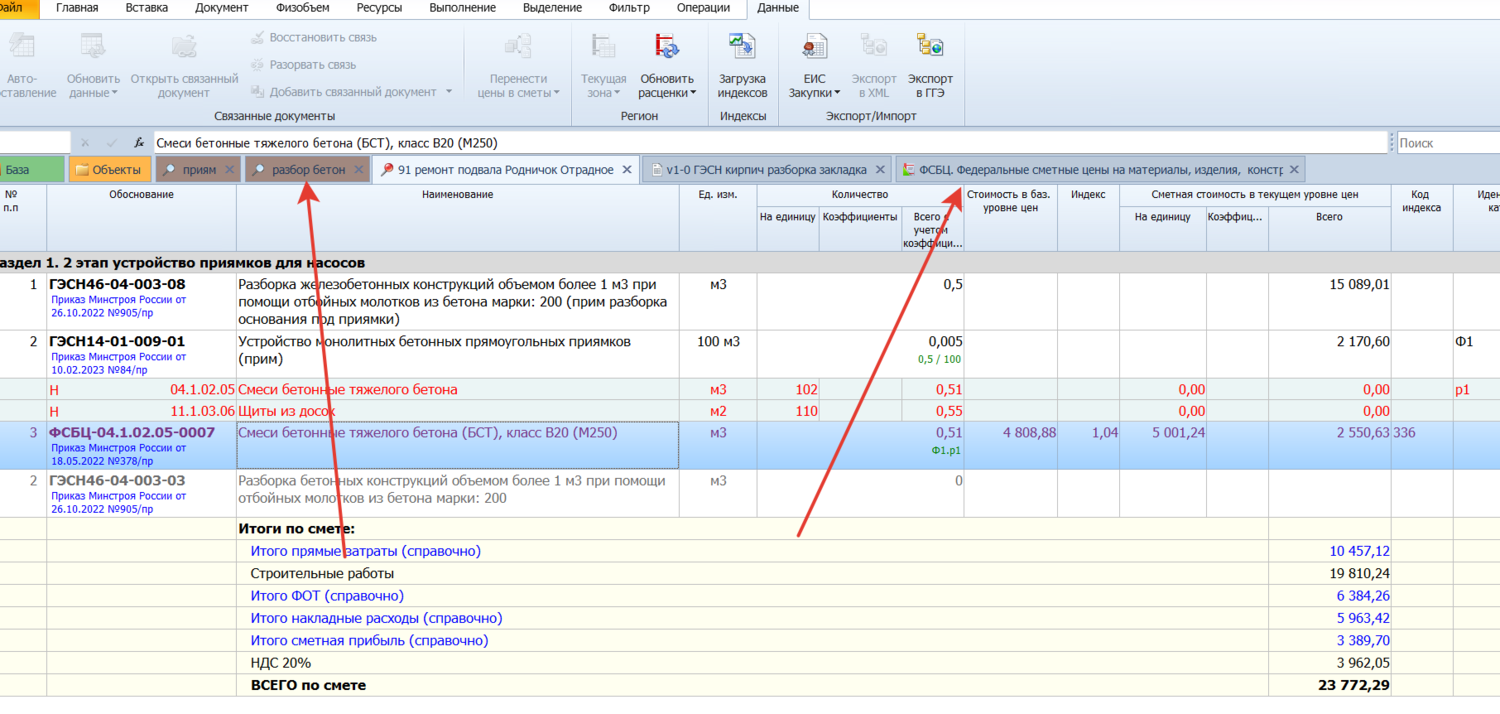Open the Фильтр ribbon tab
Image resolution: width=1500 pixels, height=714 pixels.
pos(628,8)
